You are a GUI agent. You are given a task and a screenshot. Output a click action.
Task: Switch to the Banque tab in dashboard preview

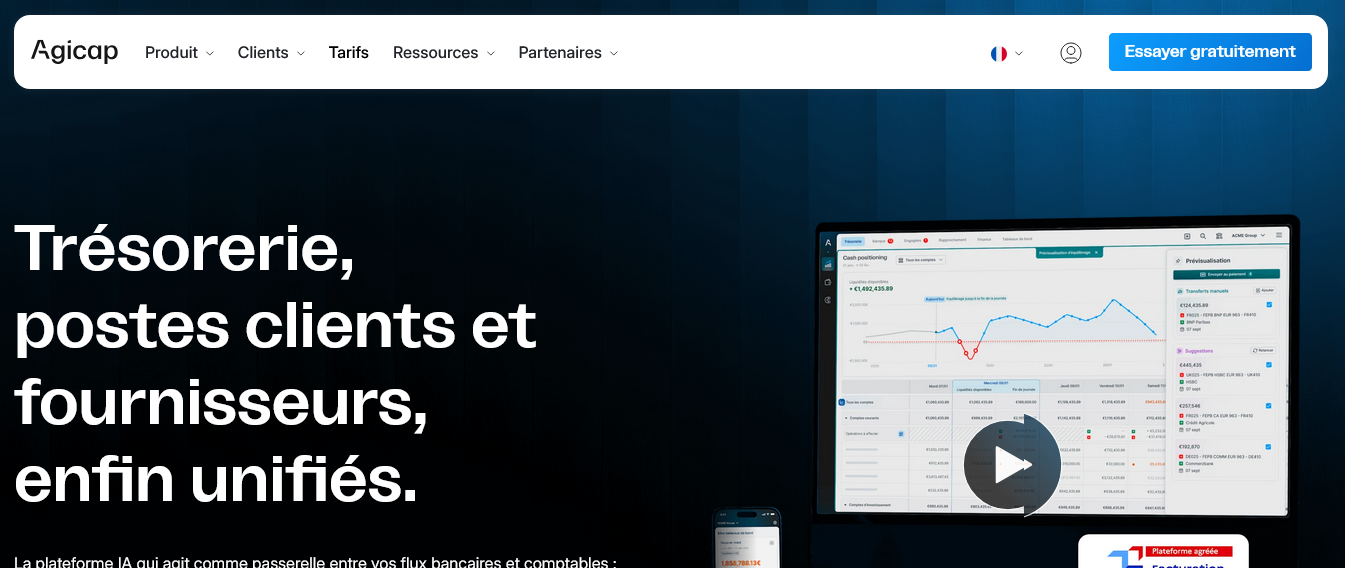click(882, 241)
